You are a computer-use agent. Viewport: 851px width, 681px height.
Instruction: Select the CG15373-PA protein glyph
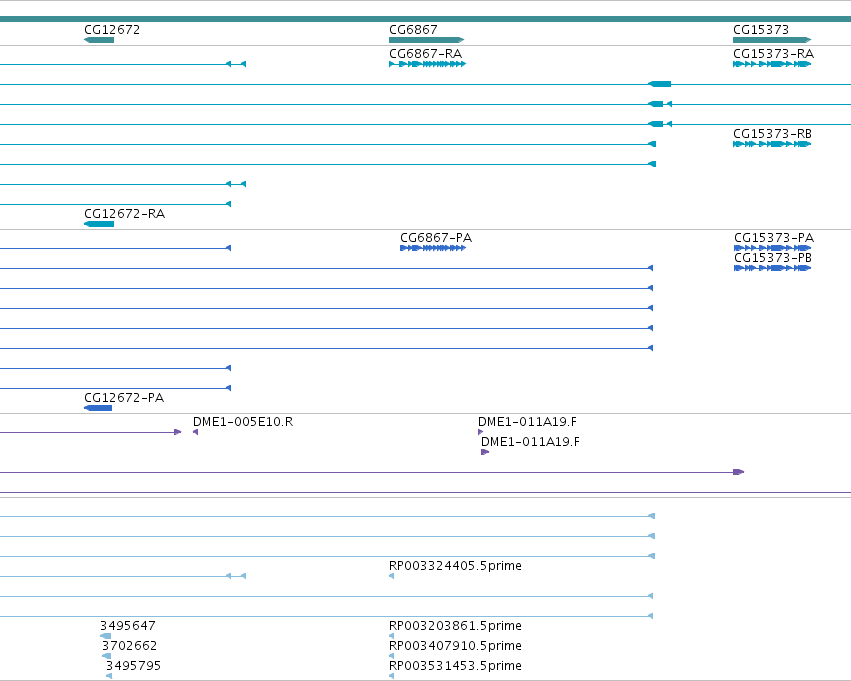point(772,248)
